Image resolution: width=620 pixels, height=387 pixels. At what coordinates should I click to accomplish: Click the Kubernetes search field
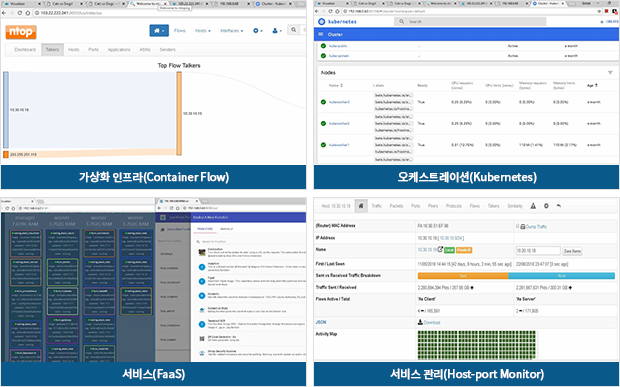470,21
